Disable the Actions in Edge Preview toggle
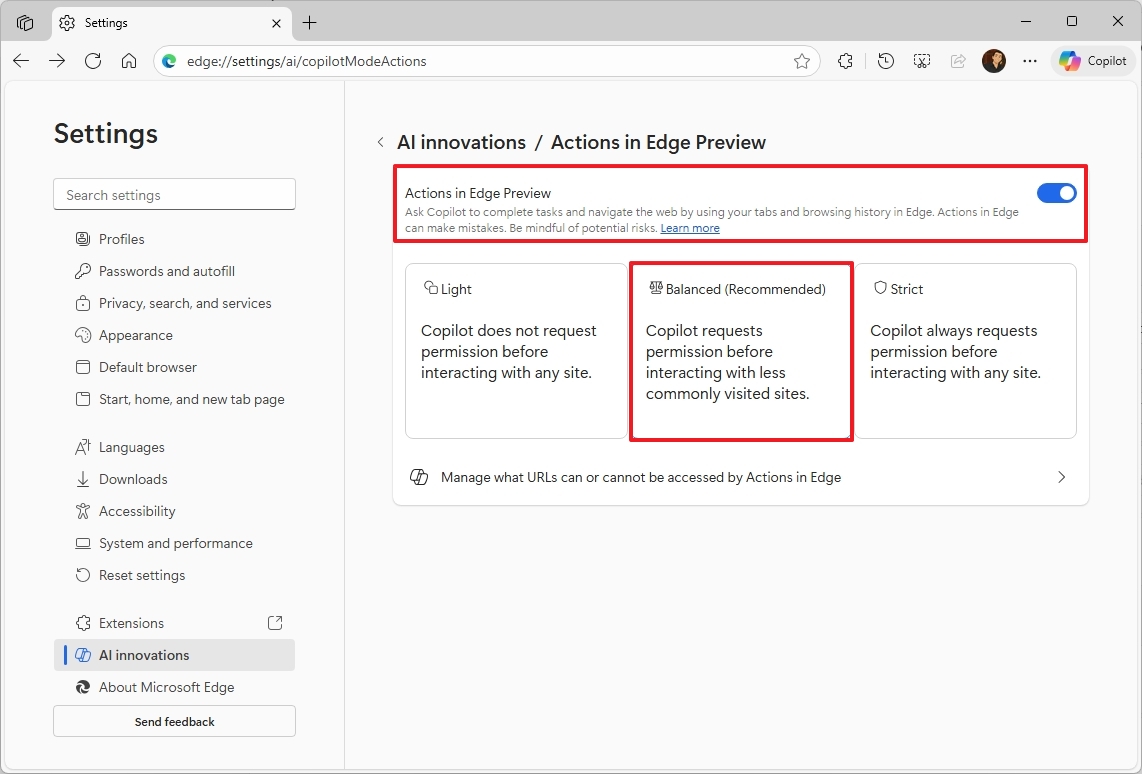 [x=1056, y=193]
